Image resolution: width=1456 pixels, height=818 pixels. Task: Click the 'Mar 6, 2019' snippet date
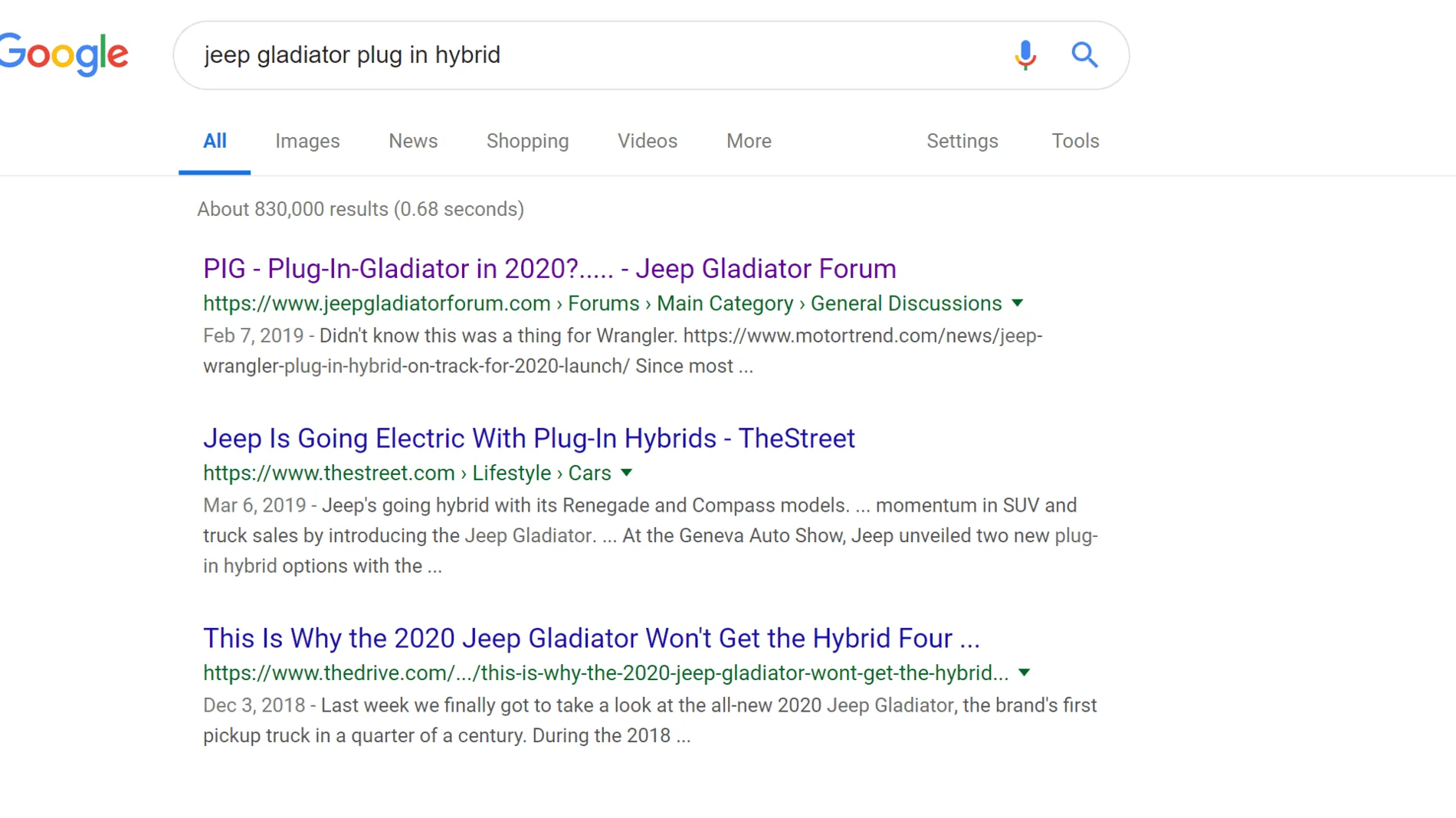254,506
